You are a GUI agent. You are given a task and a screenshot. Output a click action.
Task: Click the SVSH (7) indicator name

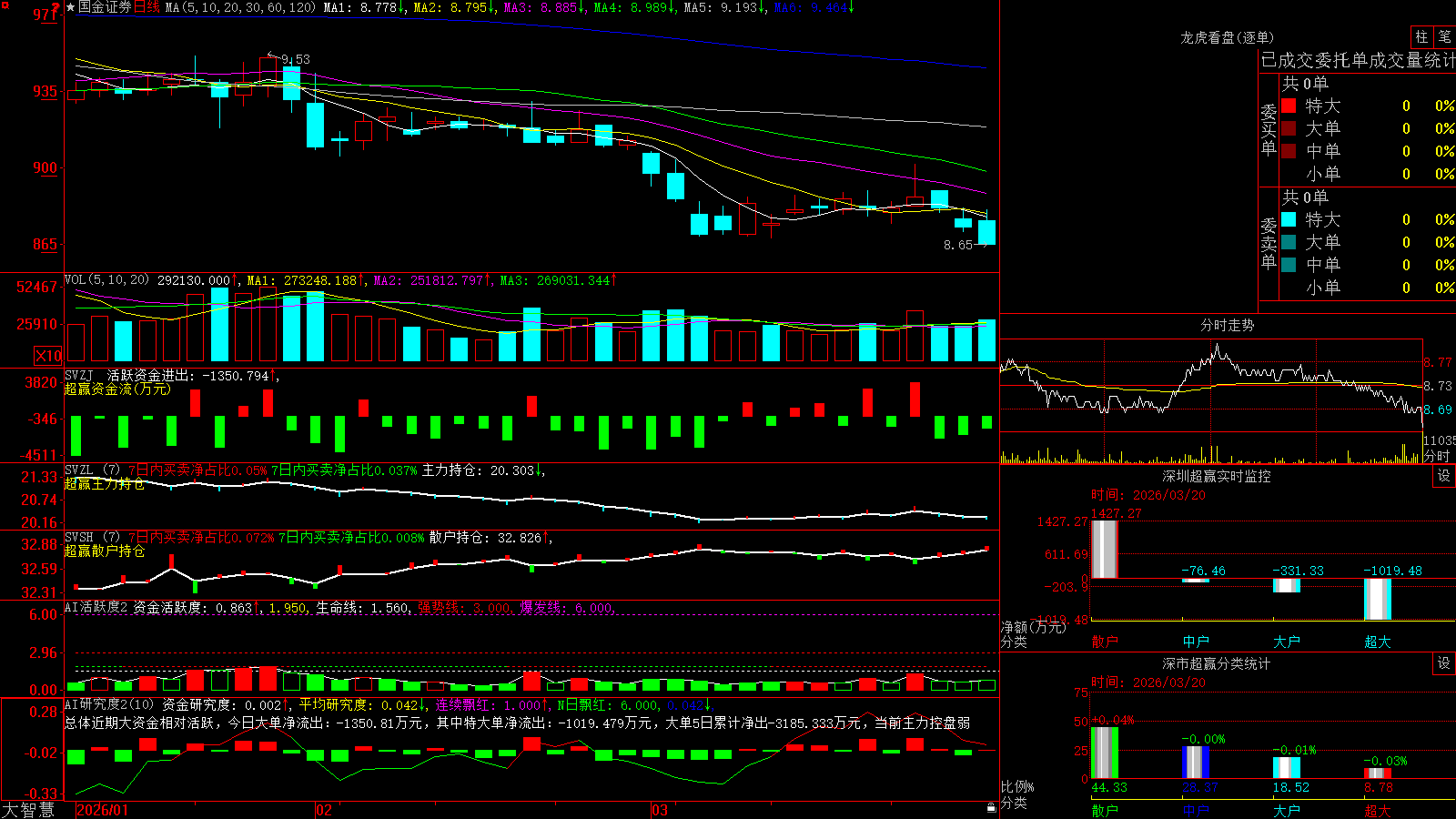[92, 538]
